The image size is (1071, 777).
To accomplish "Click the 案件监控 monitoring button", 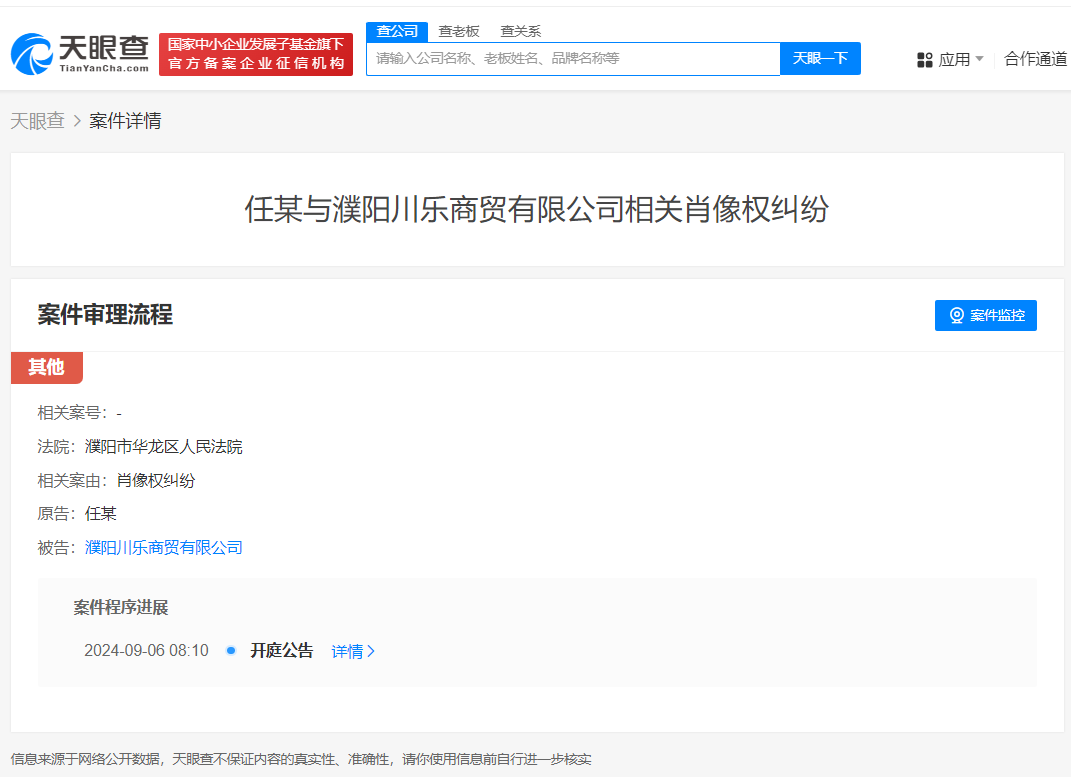I will click(x=986, y=315).
